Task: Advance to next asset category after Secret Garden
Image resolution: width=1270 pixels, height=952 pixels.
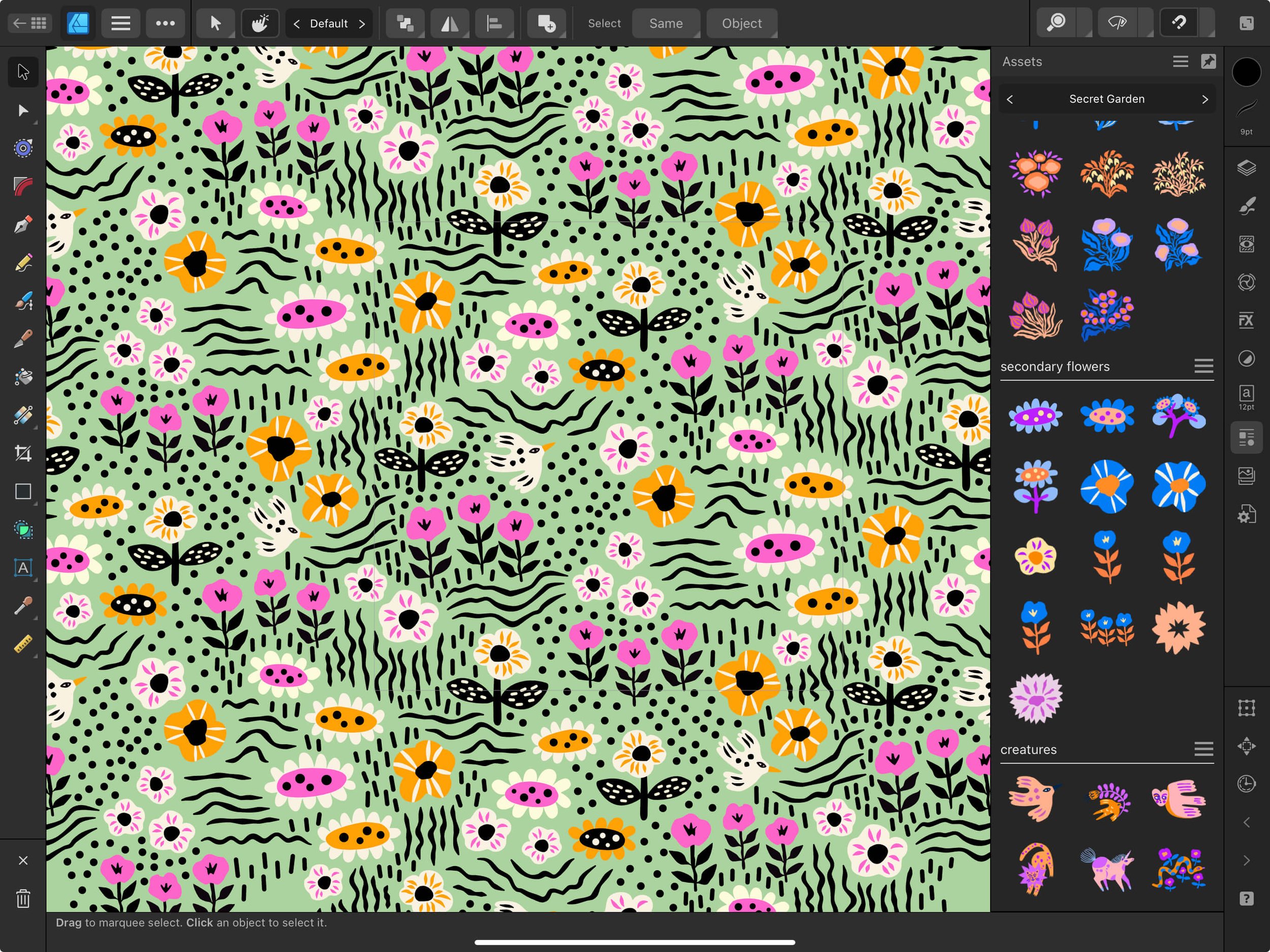Action: tap(1204, 99)
